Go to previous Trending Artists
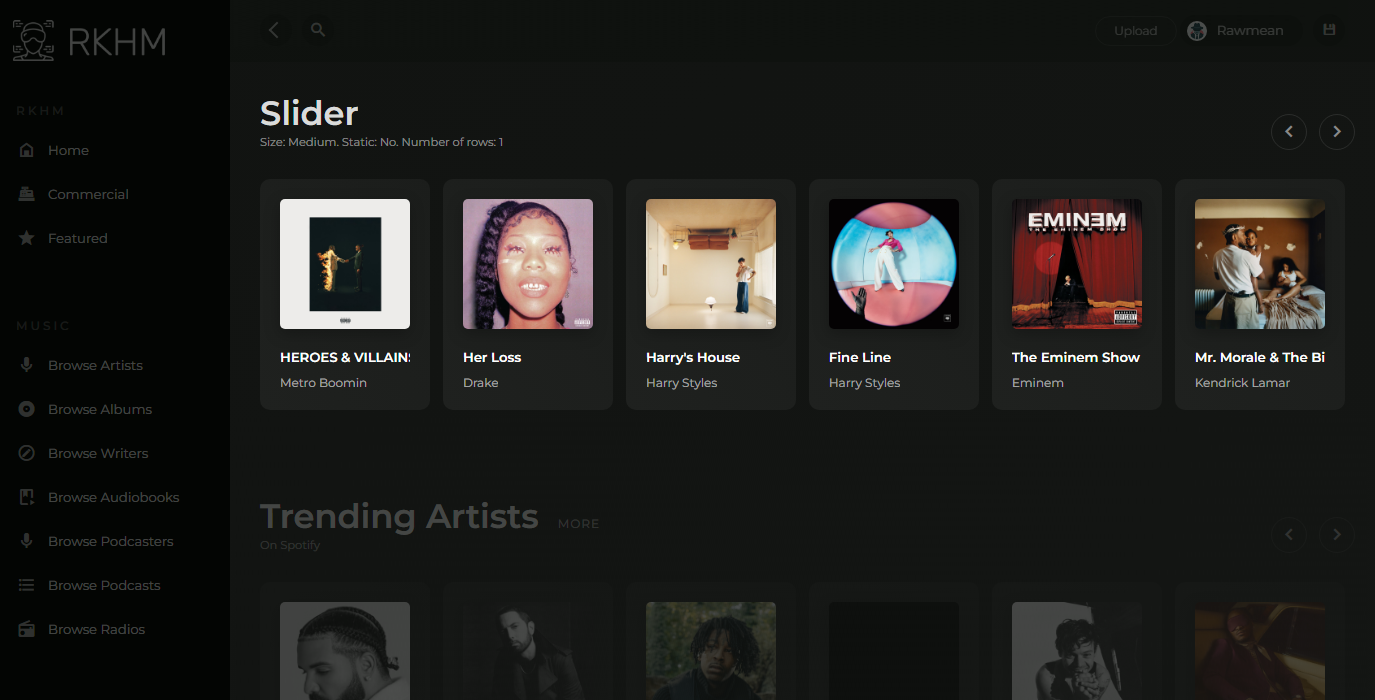 pos(1289,535)
